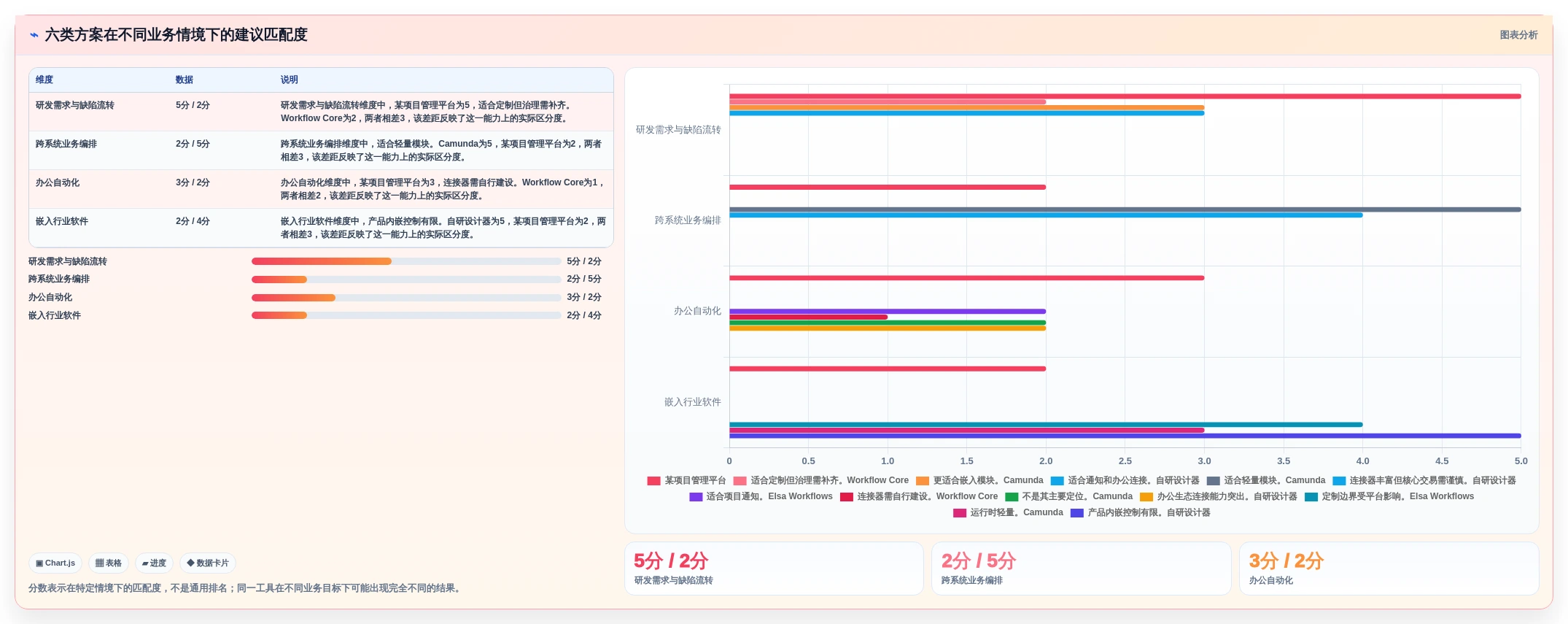The height and width of the screenshot is (624, 1568).
Task: Click the blue icon beside the panel title
Action: 34,35
